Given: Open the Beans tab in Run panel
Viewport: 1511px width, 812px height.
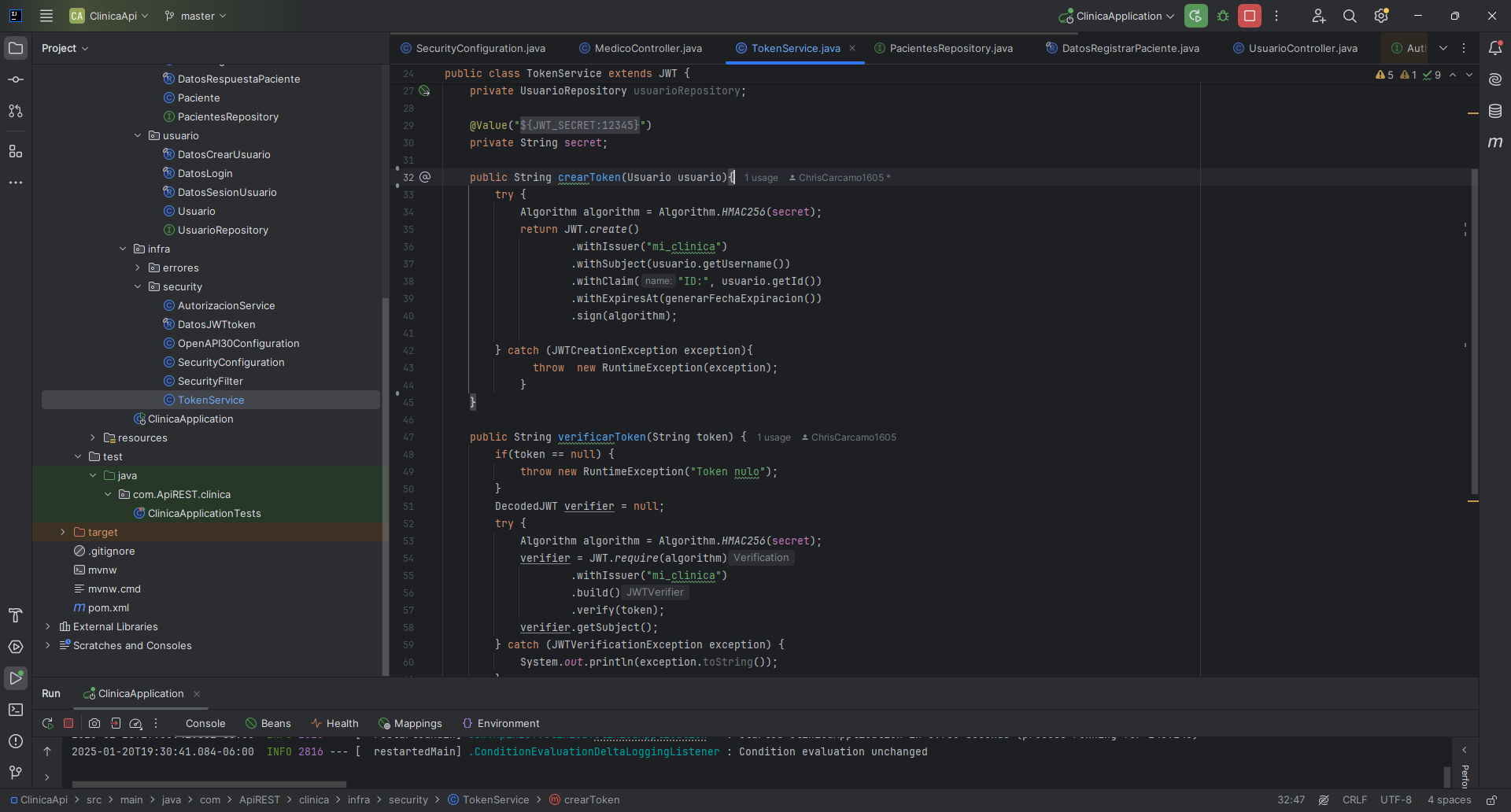Looking at the screenshot, I should pos(268,723).
